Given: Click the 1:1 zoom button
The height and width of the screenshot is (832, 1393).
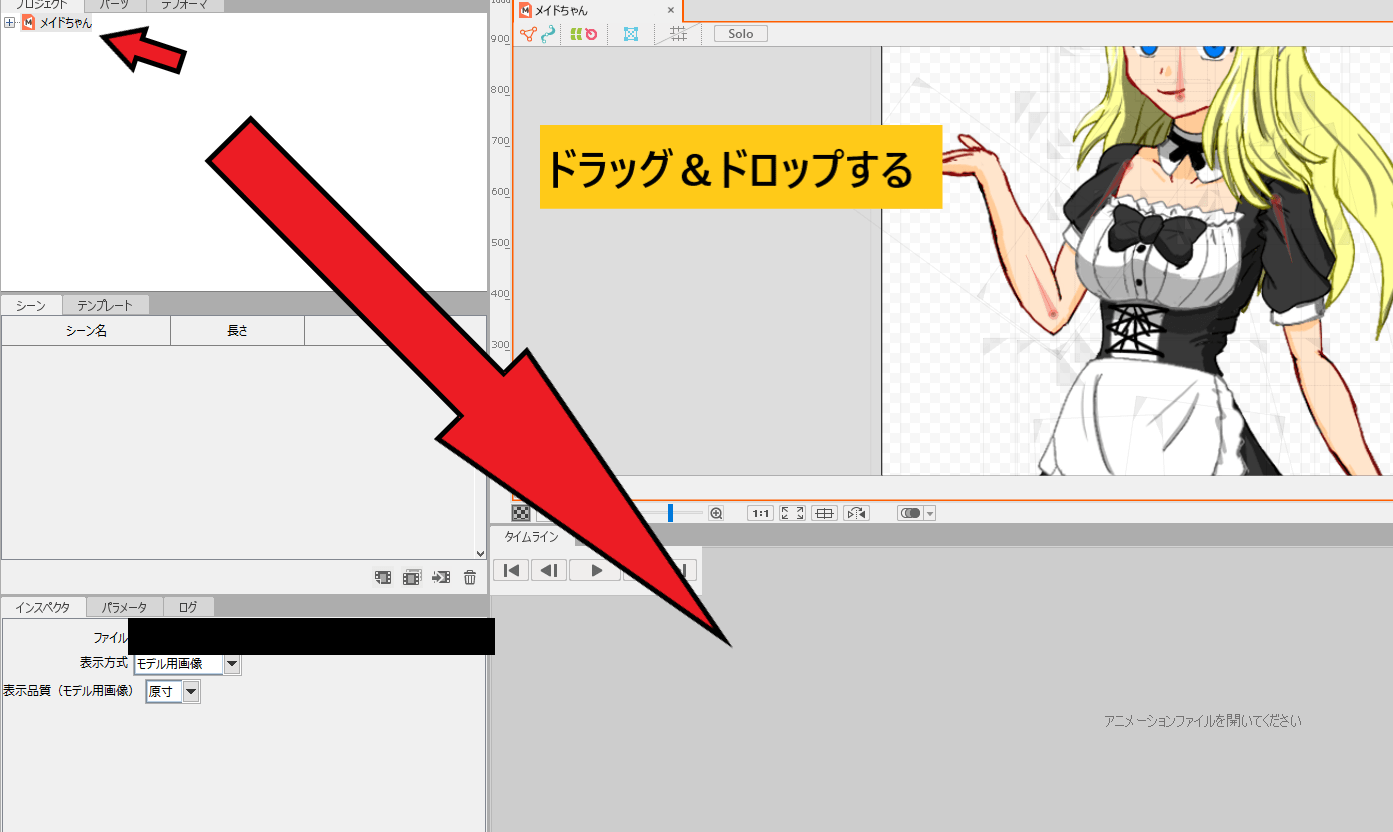Looking at the screenshot, I should coord(759,512).
